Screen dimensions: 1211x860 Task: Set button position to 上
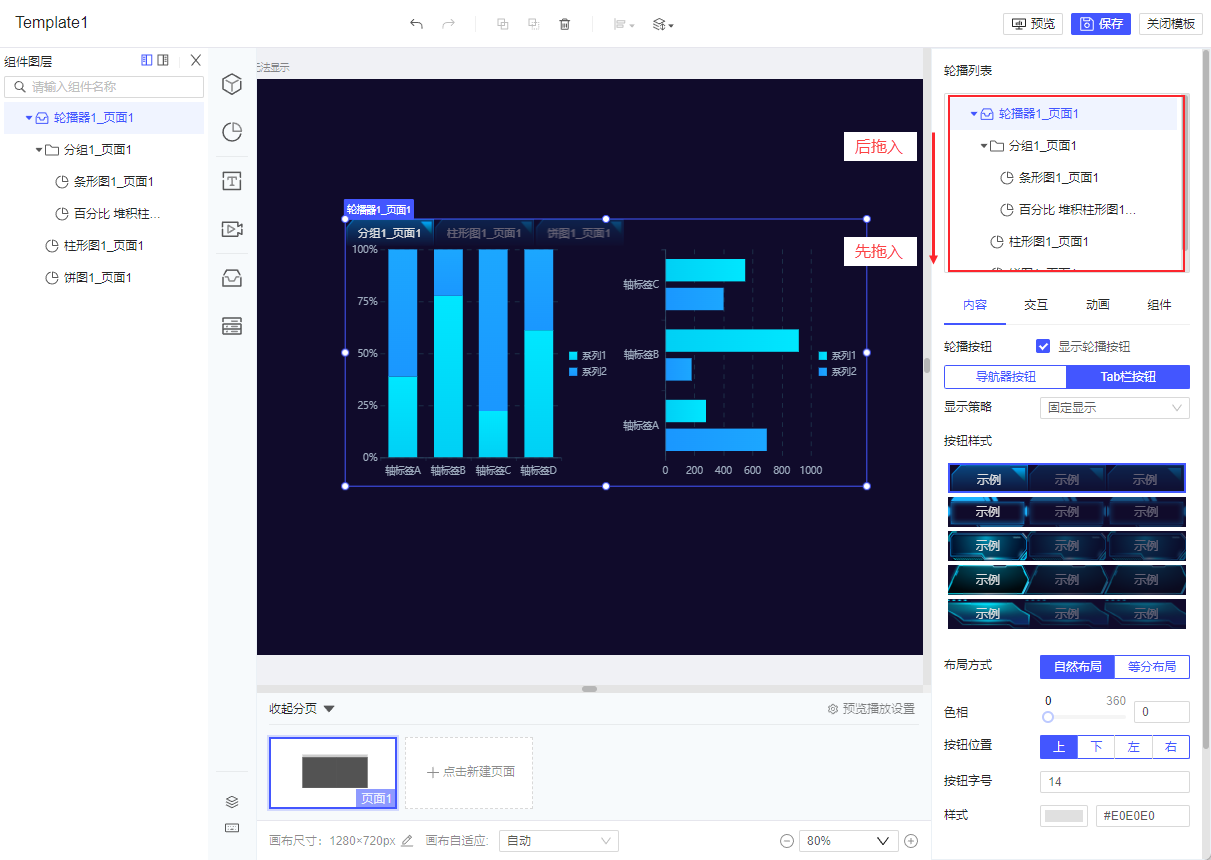click(1059, 747)
